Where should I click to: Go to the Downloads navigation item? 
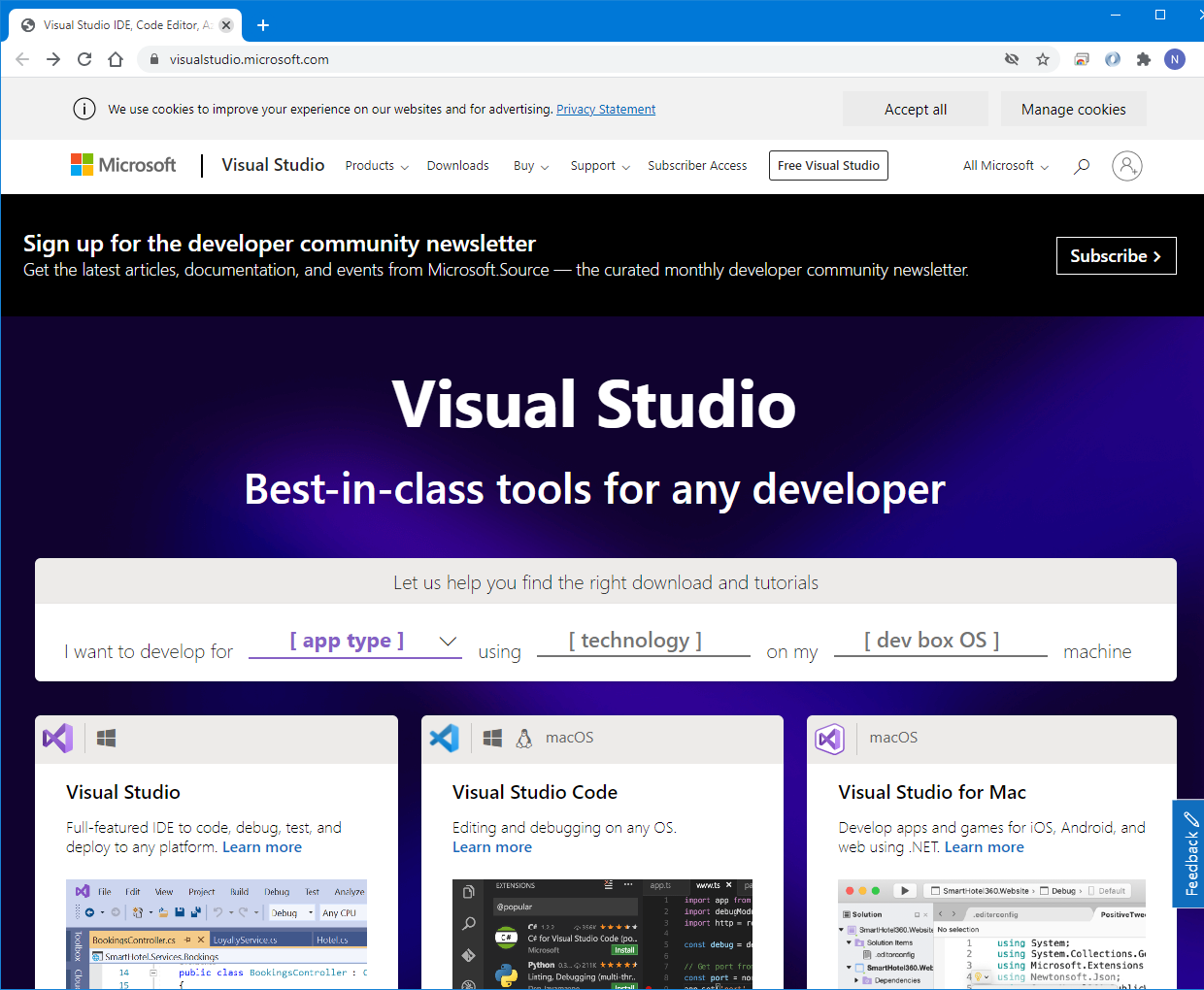tap(457, 166)
